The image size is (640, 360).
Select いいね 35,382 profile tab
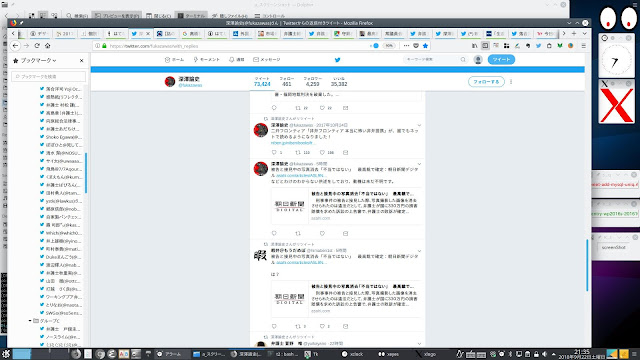pos(339,81)
